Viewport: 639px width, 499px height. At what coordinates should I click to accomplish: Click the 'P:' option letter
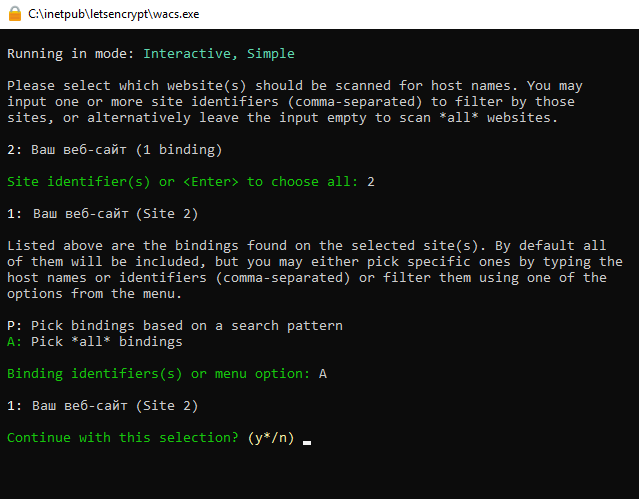pyautogui.click(x=14, y=325)
